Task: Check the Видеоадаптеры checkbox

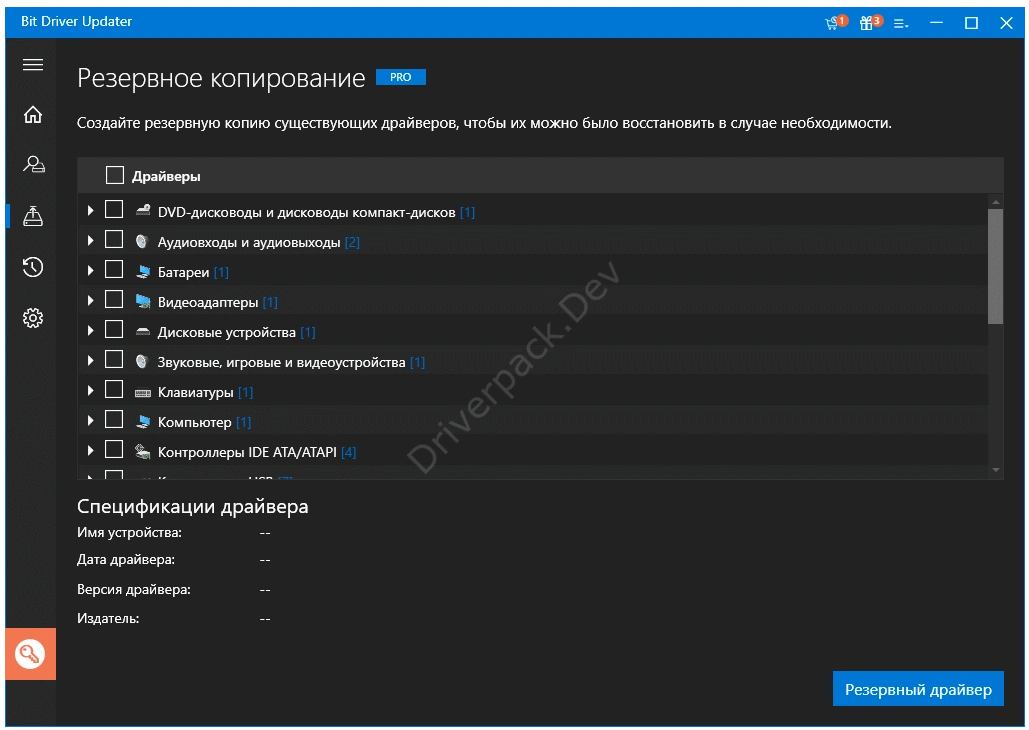Action: pos(114,299)
